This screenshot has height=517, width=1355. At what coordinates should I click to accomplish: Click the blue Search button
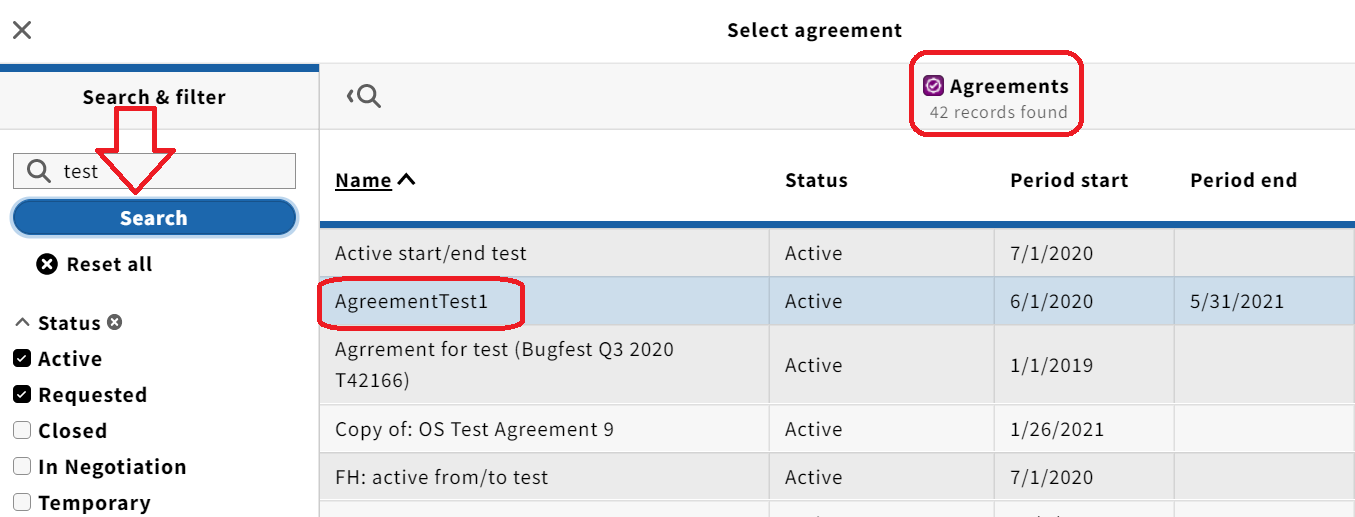pyautogui.click(x=154, y=218)
